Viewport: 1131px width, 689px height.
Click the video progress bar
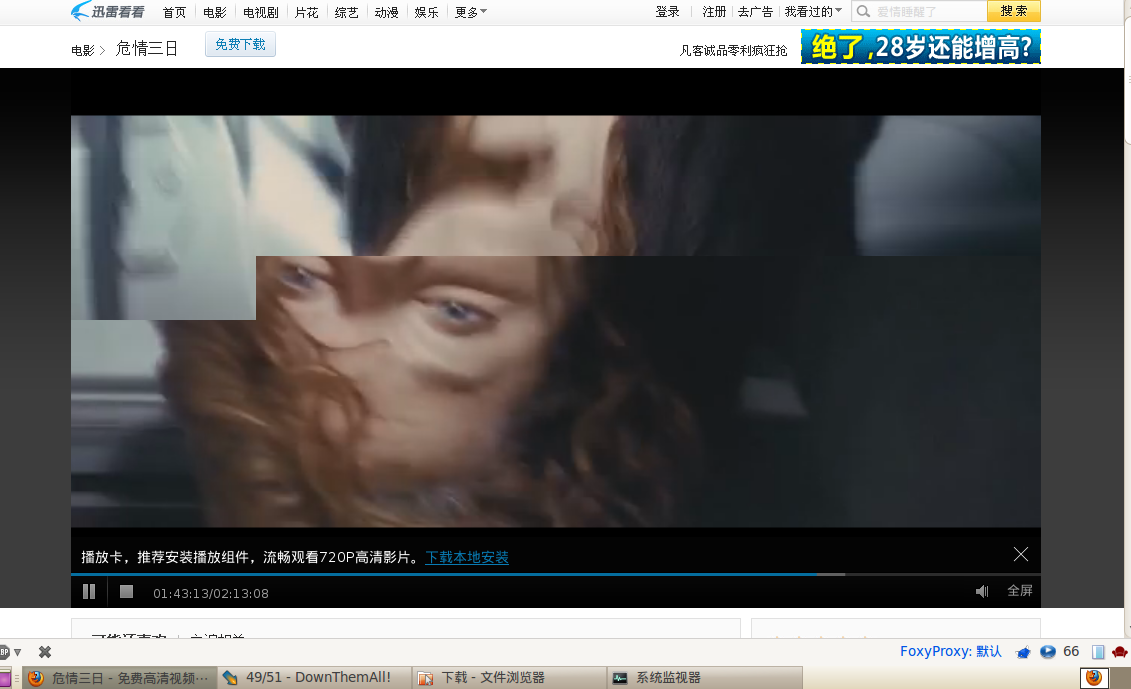pos(555,574)
